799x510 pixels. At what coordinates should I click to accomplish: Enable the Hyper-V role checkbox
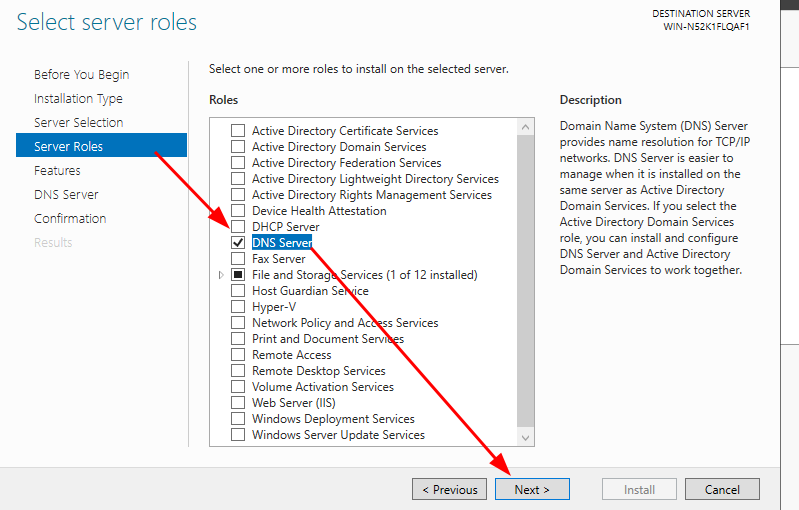pos(238,307)
